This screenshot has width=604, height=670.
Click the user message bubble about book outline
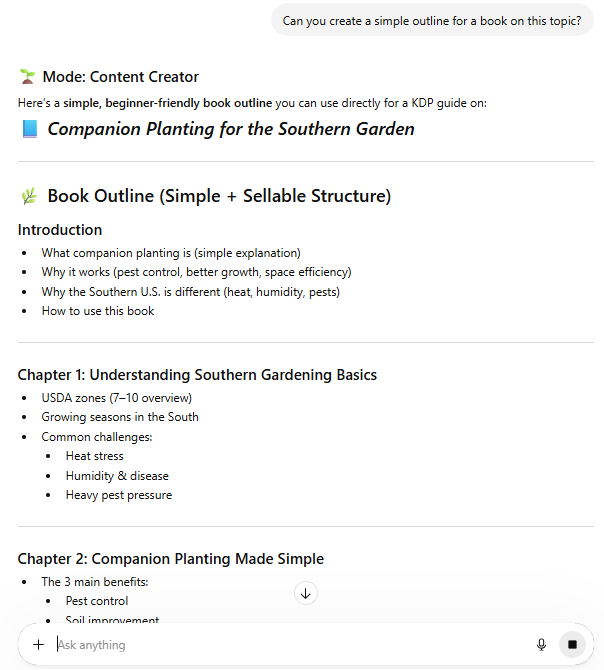432,20
